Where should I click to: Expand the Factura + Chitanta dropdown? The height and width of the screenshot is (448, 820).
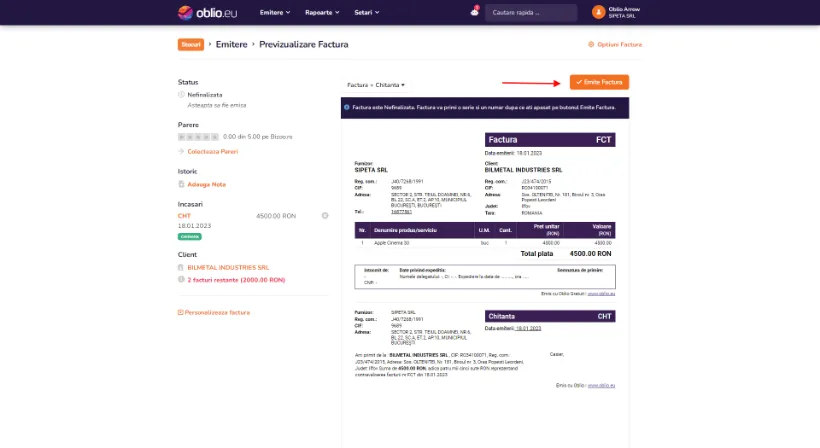(x=375, y=85)
